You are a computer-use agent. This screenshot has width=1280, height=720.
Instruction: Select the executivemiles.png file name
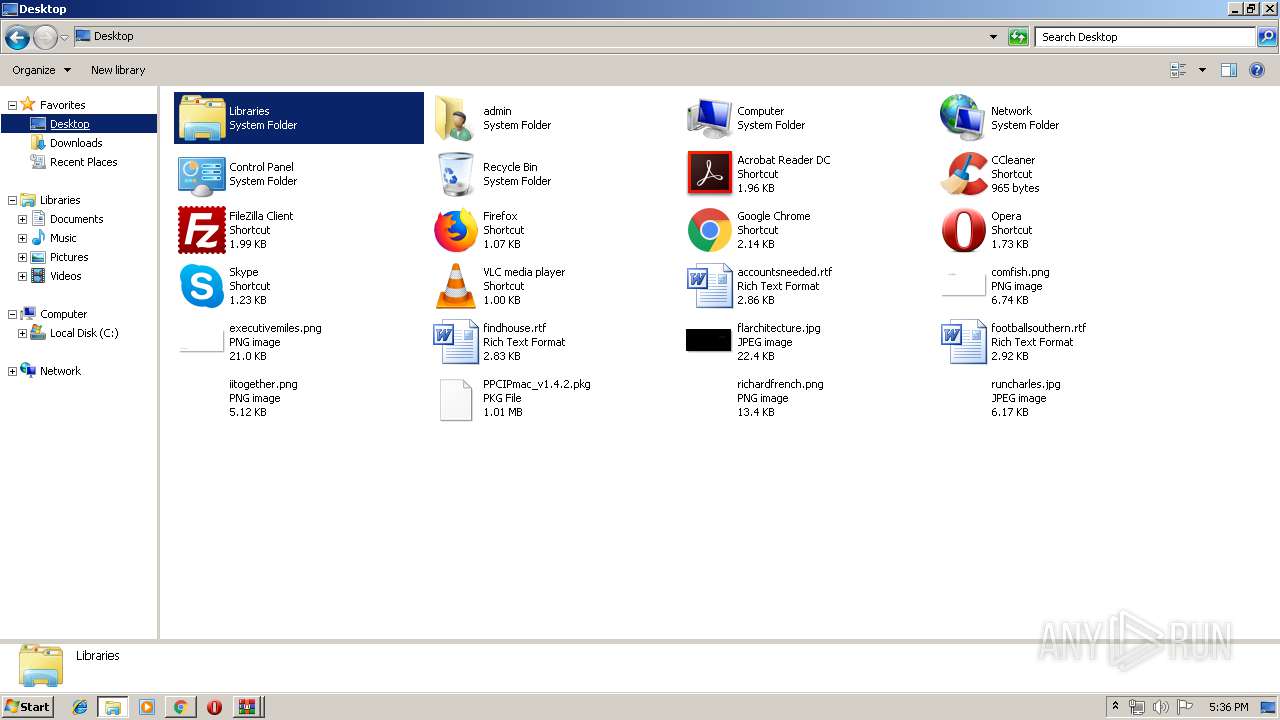click(x=275, y=328)
